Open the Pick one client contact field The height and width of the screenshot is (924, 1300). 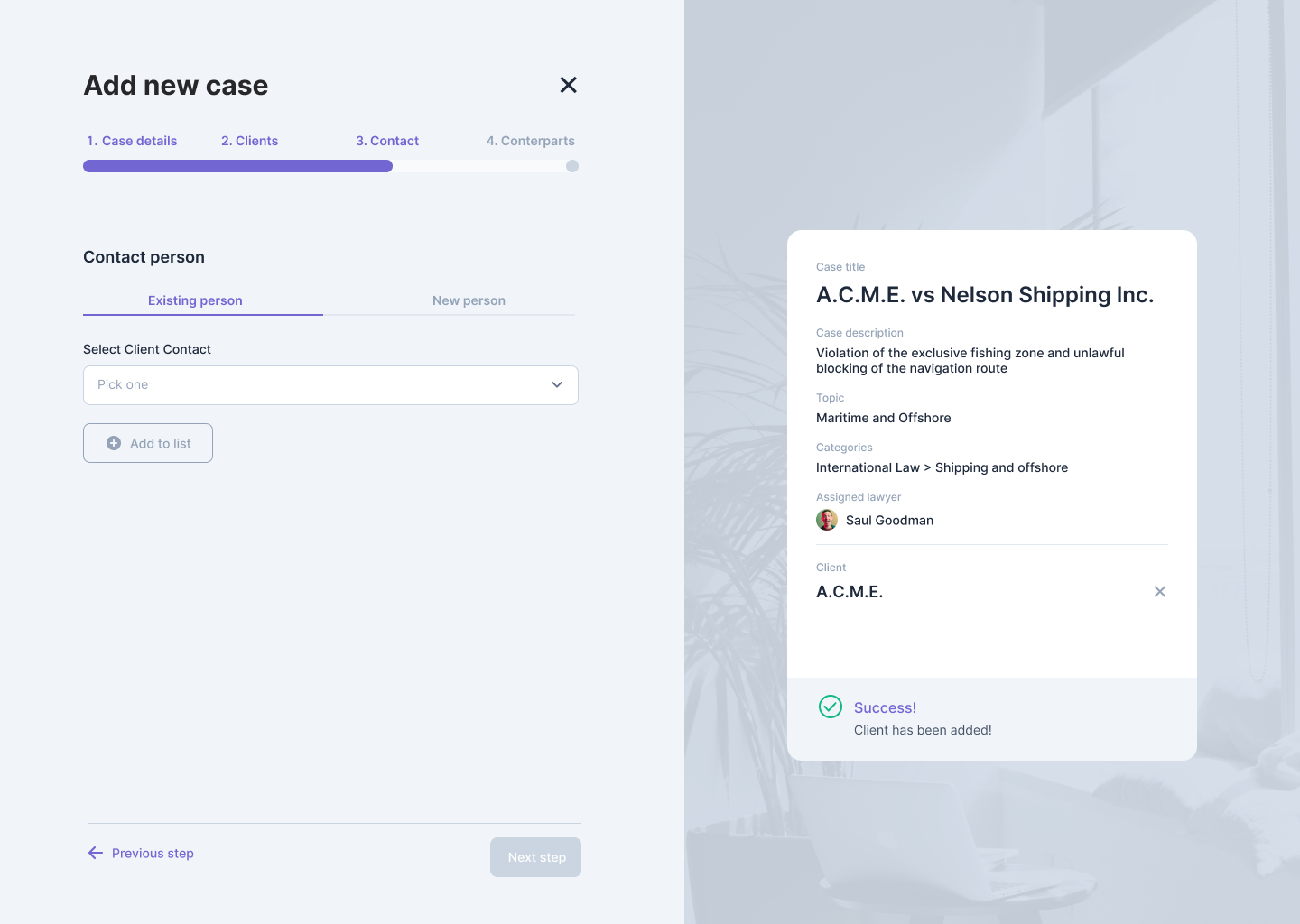[x=316, y=385]
